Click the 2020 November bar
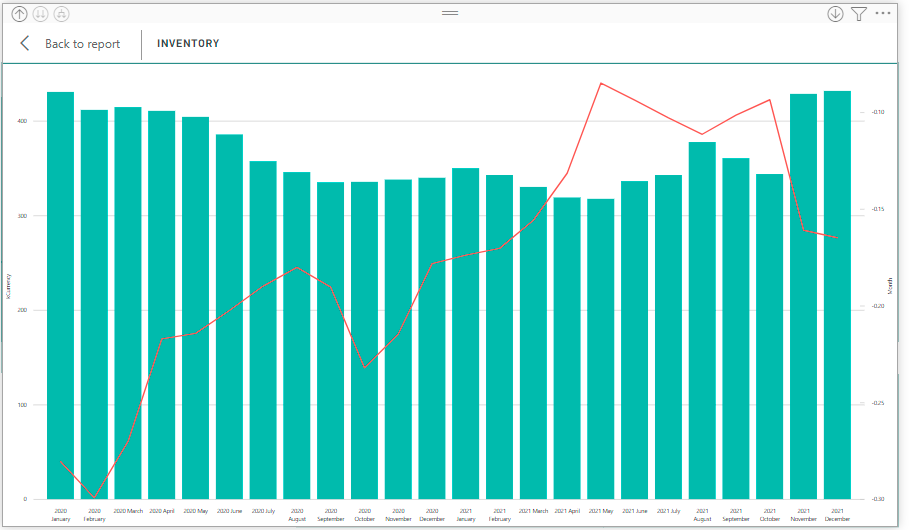The image size is (909, 530). (398, 339)
